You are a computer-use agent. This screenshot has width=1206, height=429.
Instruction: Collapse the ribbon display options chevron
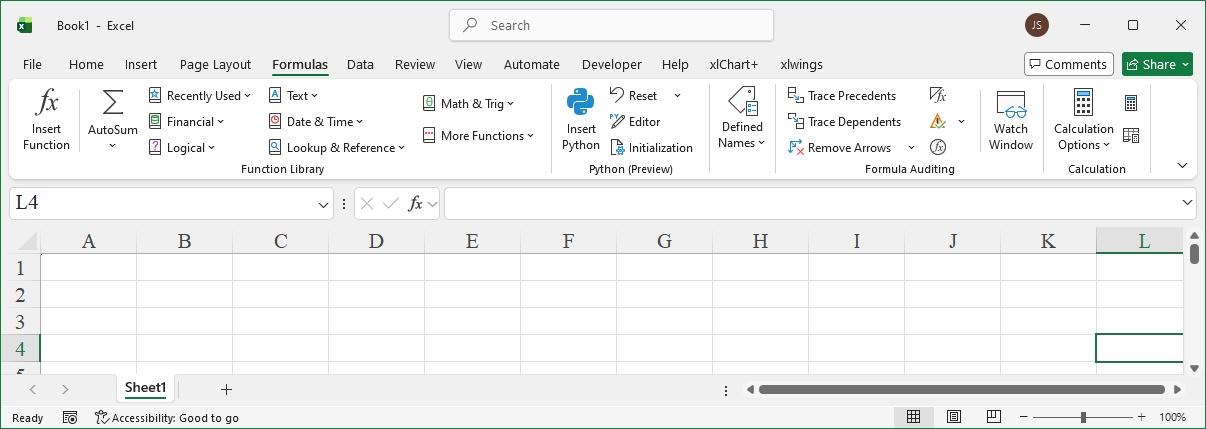click(x=1182, y=166)
